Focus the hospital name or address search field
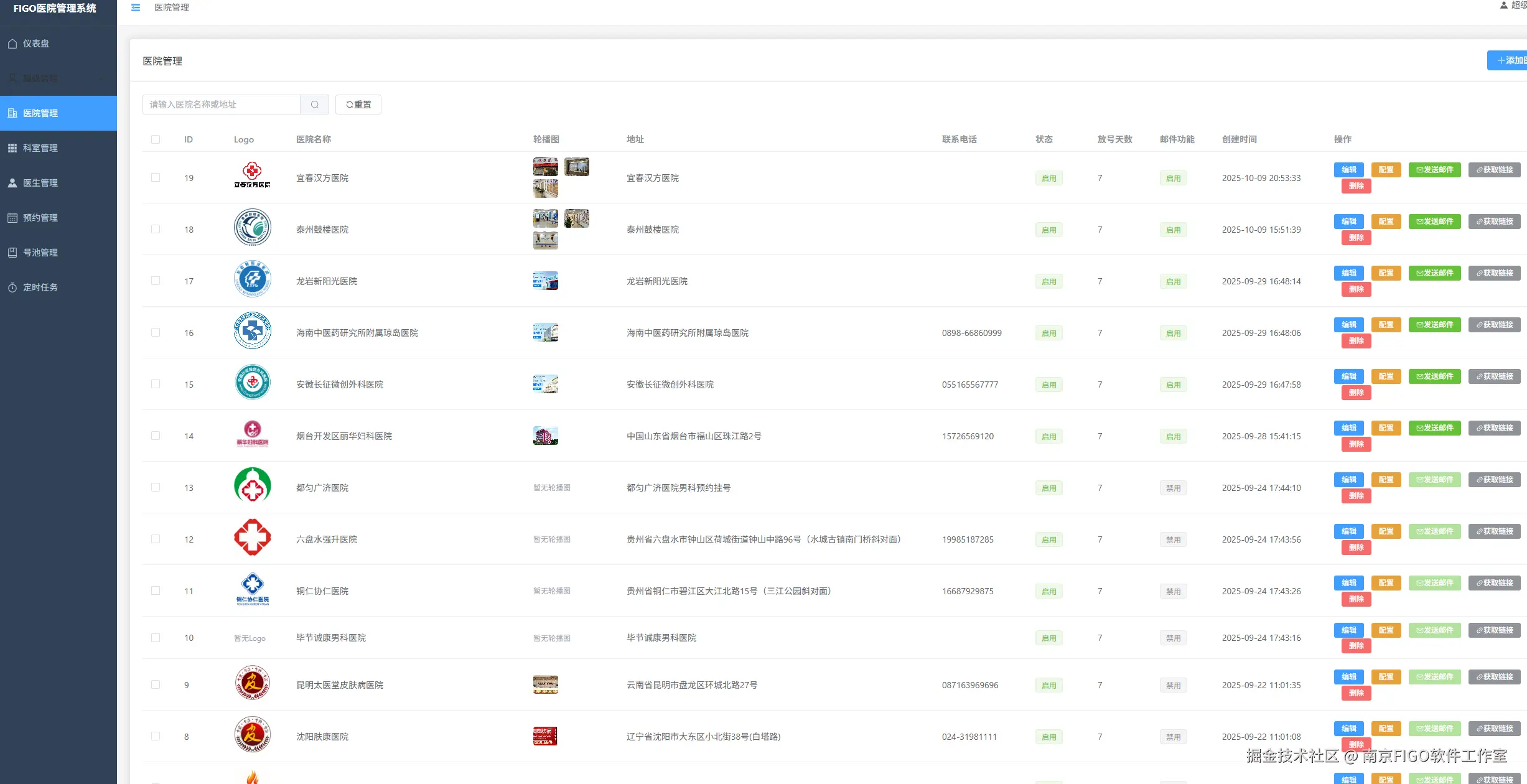Image resolution: width=1527 pixels, height=784 pixels. (222, 105)
